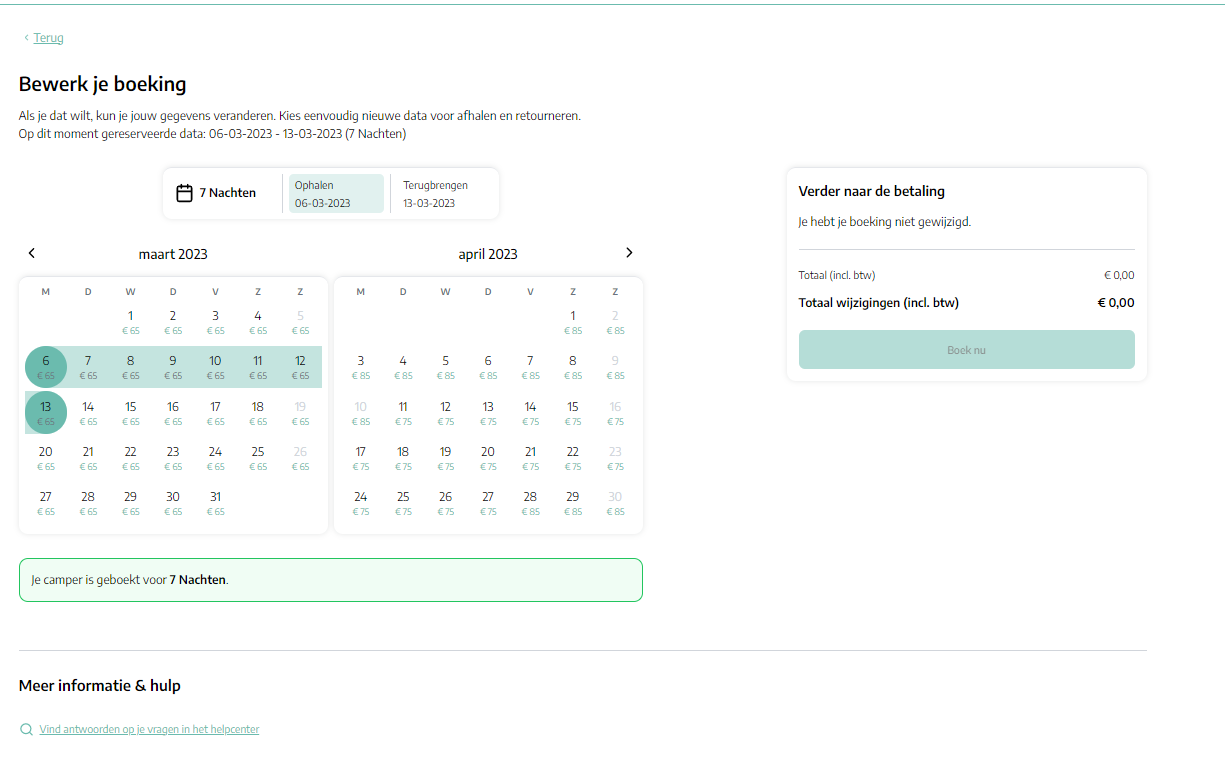The width and height of the screenshot is (1225, 777).
Task: Pick March 1 in the calendar
Action: pyautogui.click(x=131, y=322)
